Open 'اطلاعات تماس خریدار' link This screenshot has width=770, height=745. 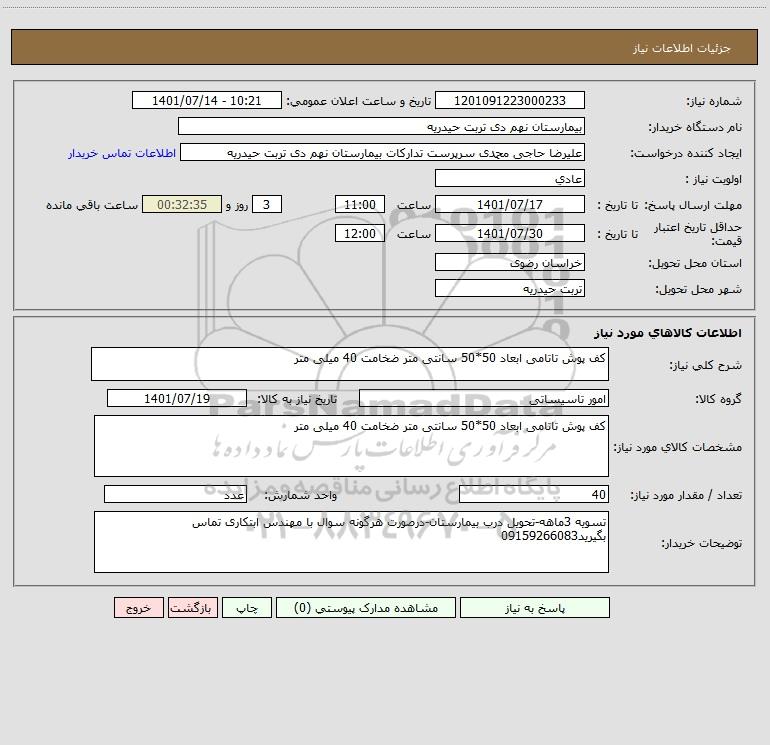[122, 153]
